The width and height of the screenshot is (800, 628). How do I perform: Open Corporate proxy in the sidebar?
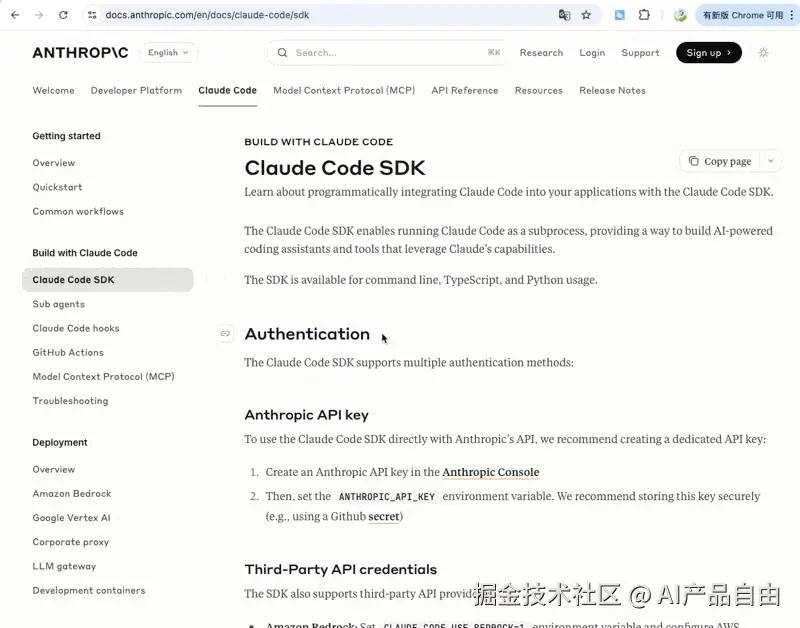[x=70, y=542]
